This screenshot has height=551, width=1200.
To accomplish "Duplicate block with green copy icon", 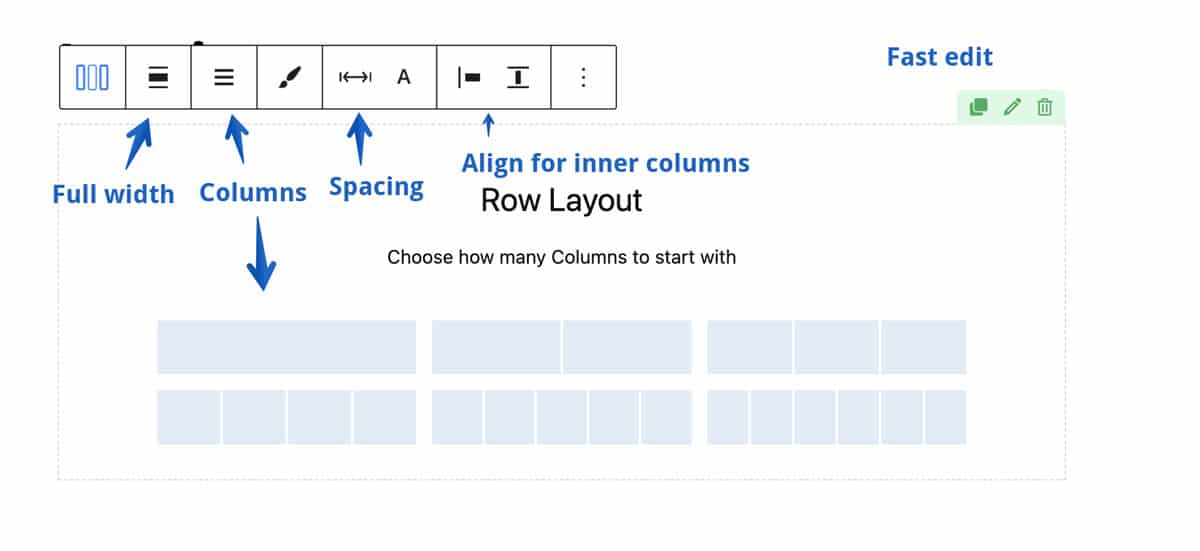I will click(x=979, y=107).
